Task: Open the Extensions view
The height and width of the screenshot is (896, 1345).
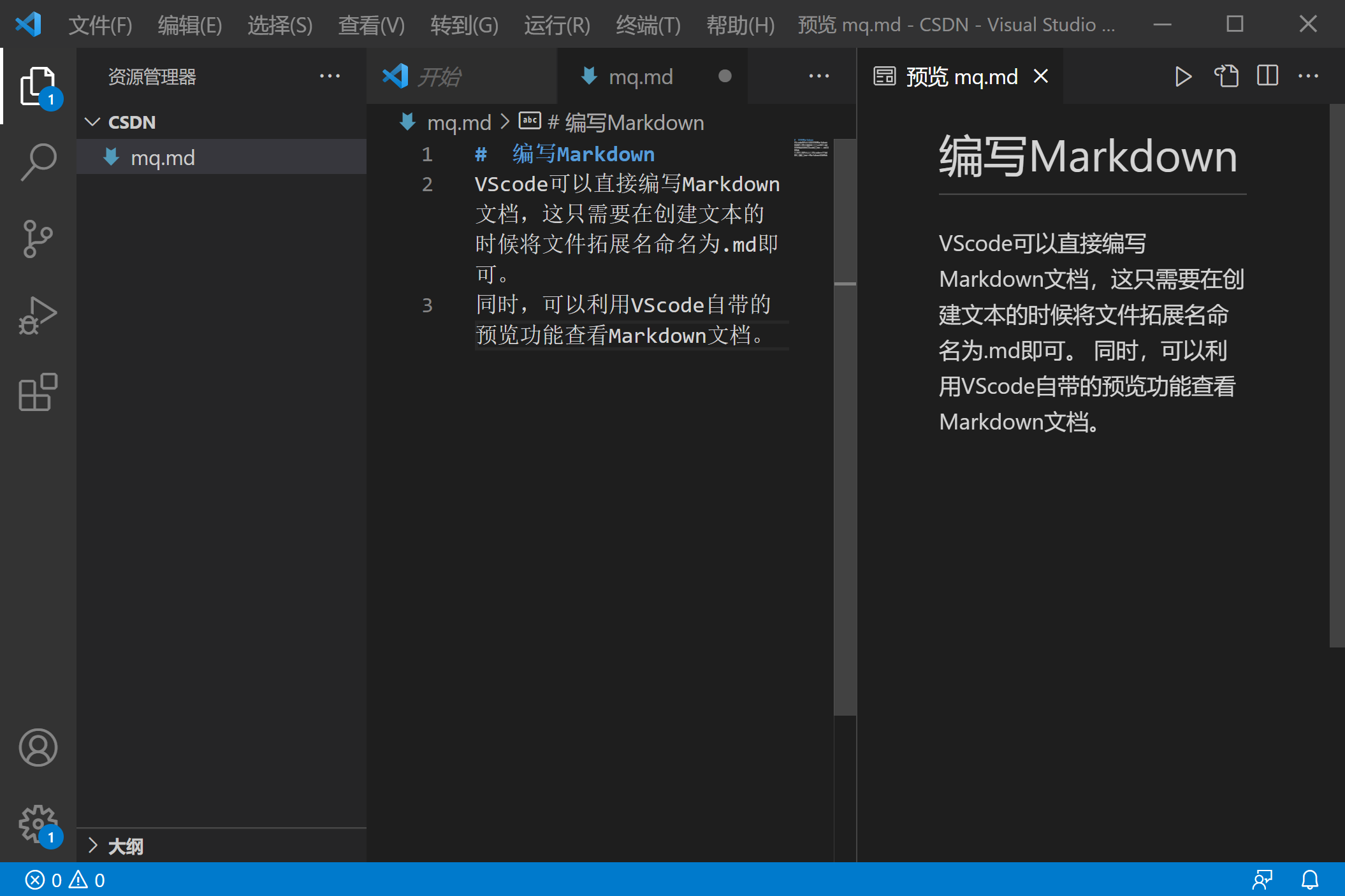Action: [x=38, y=392]
